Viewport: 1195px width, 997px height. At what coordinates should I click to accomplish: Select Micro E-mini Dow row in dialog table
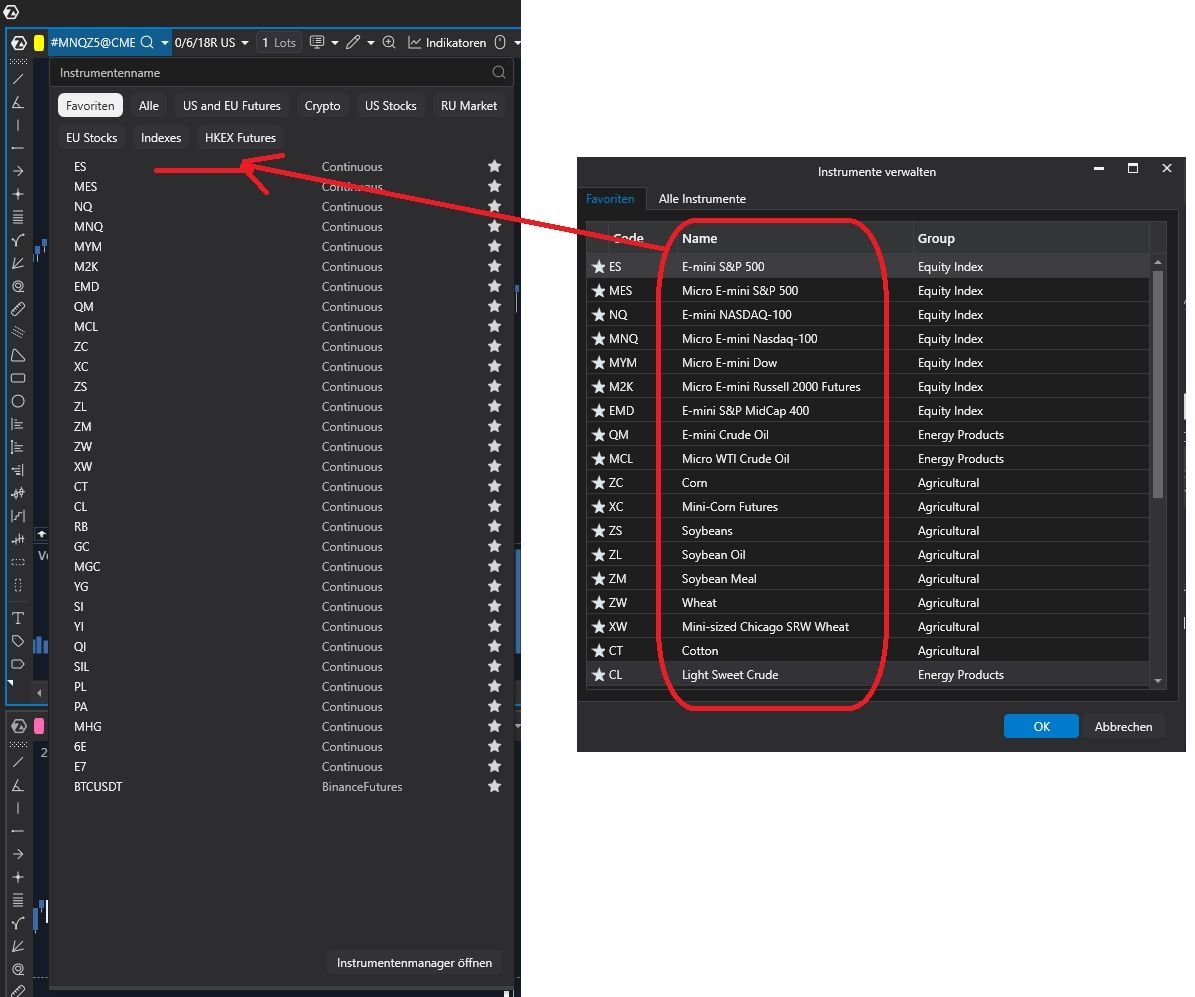click(x=867, y=363)
